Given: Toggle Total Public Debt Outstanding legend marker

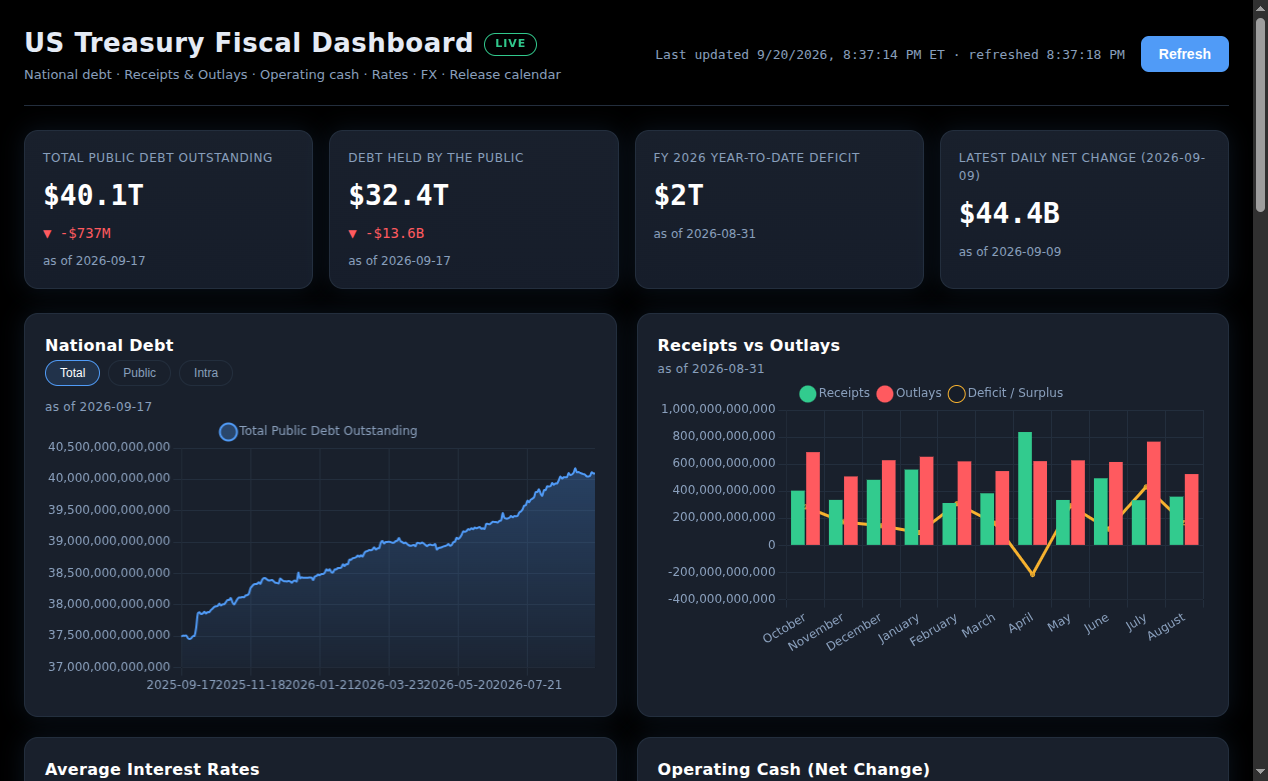Looking at the screenshot, I should pos(228,432).
